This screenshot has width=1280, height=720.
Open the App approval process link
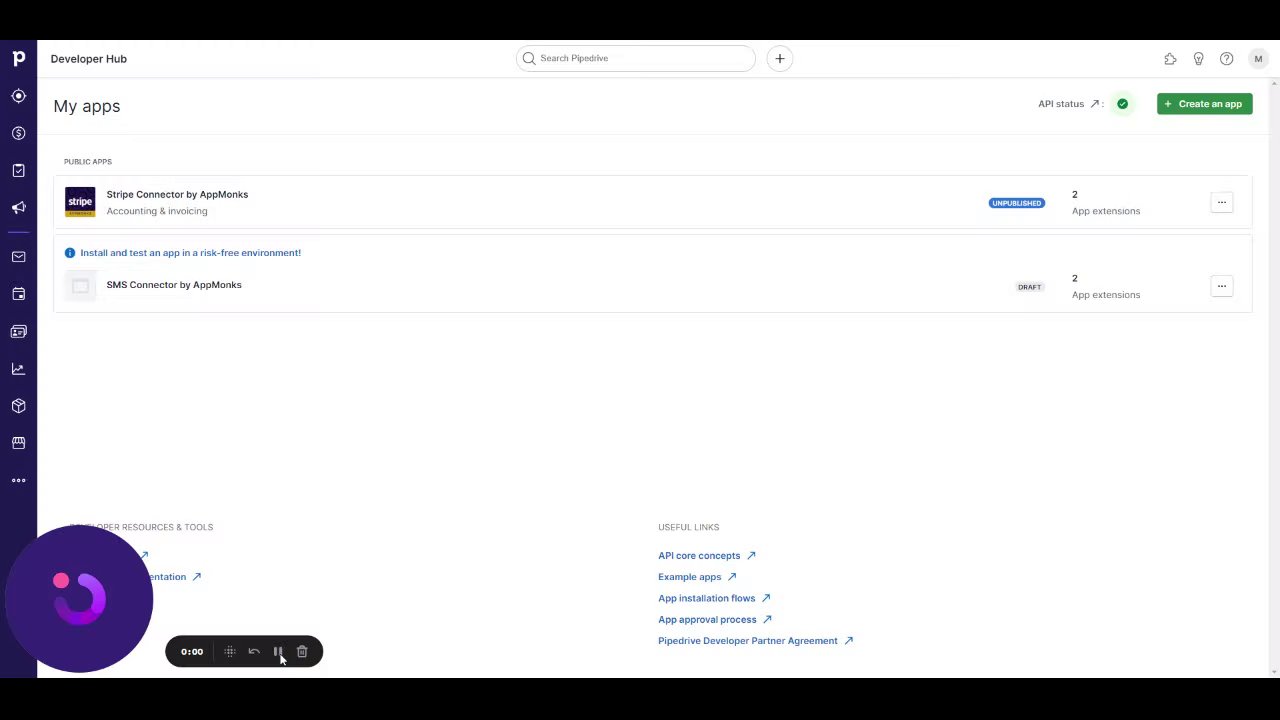pyautogui.click(x=715, y=620)
